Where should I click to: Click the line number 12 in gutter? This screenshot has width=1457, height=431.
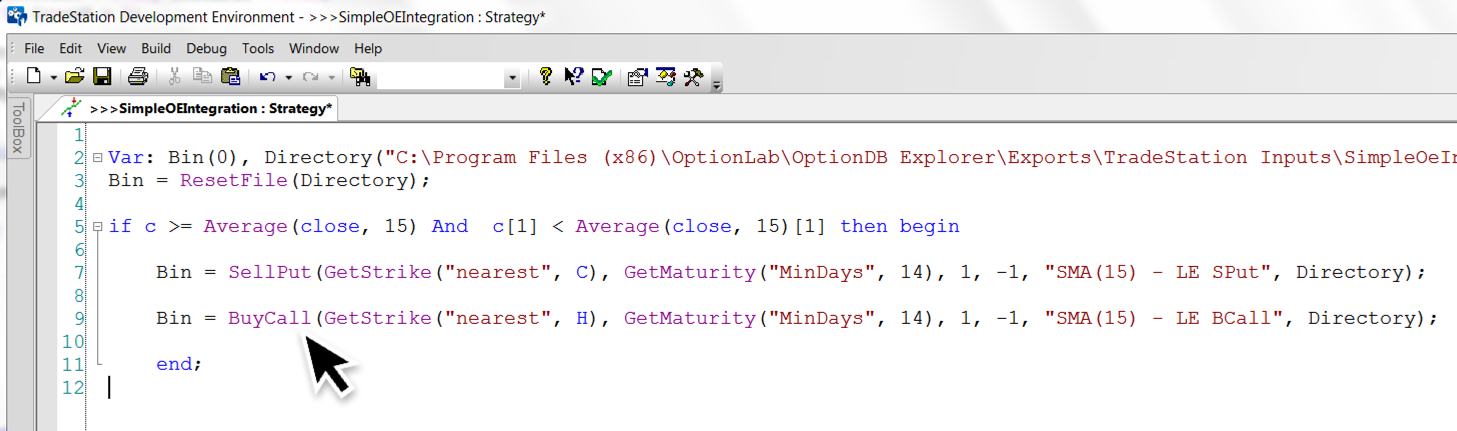tap(73, 387)
